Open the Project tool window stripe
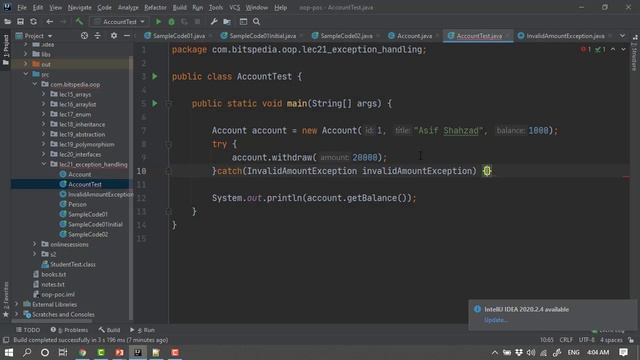Viewport: 640px width, 360px height. click(x=6, y=50)
